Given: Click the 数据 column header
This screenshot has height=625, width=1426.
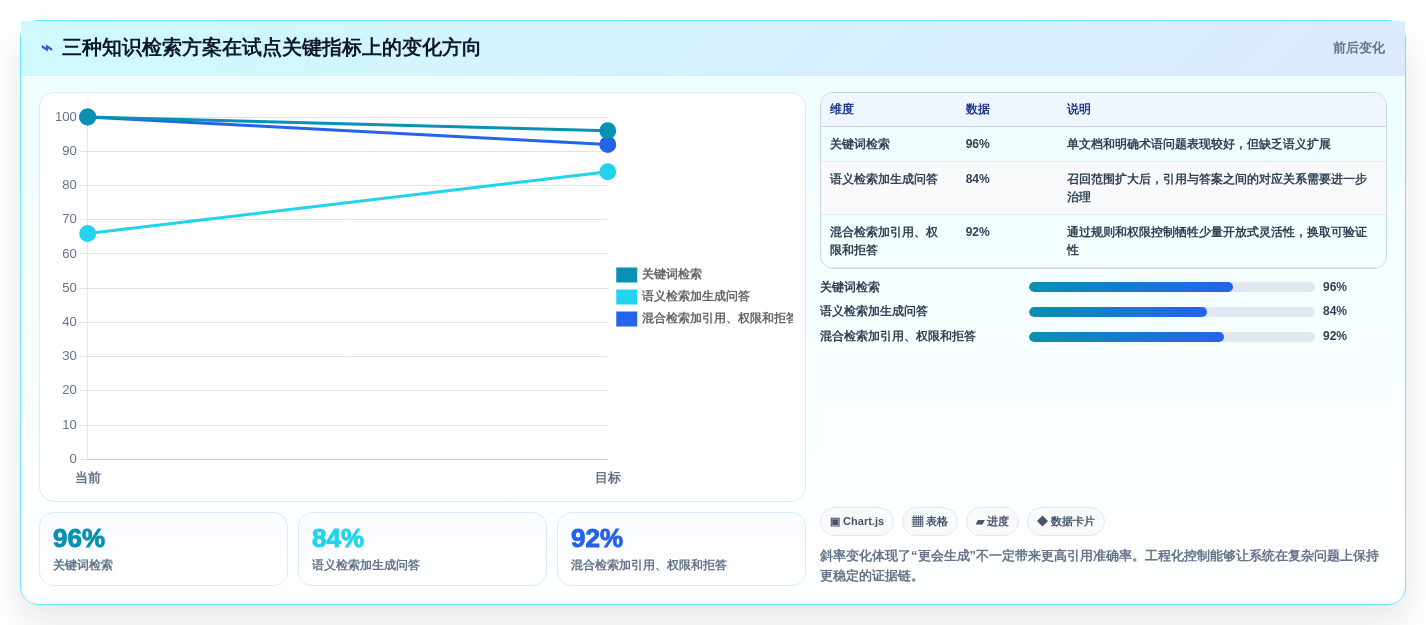Looking at the screenshot, I should click(977, 110).
